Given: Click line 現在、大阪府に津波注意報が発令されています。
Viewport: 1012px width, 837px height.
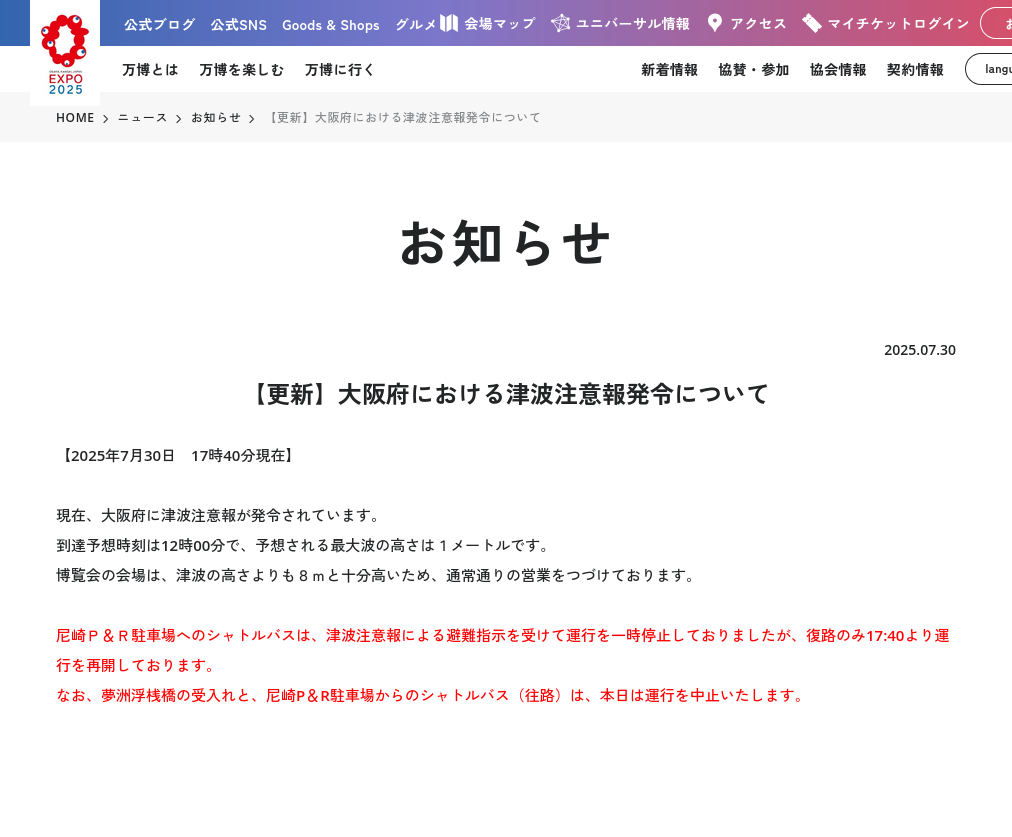Looking at the screenshot, I should click(x=220, y=515).
